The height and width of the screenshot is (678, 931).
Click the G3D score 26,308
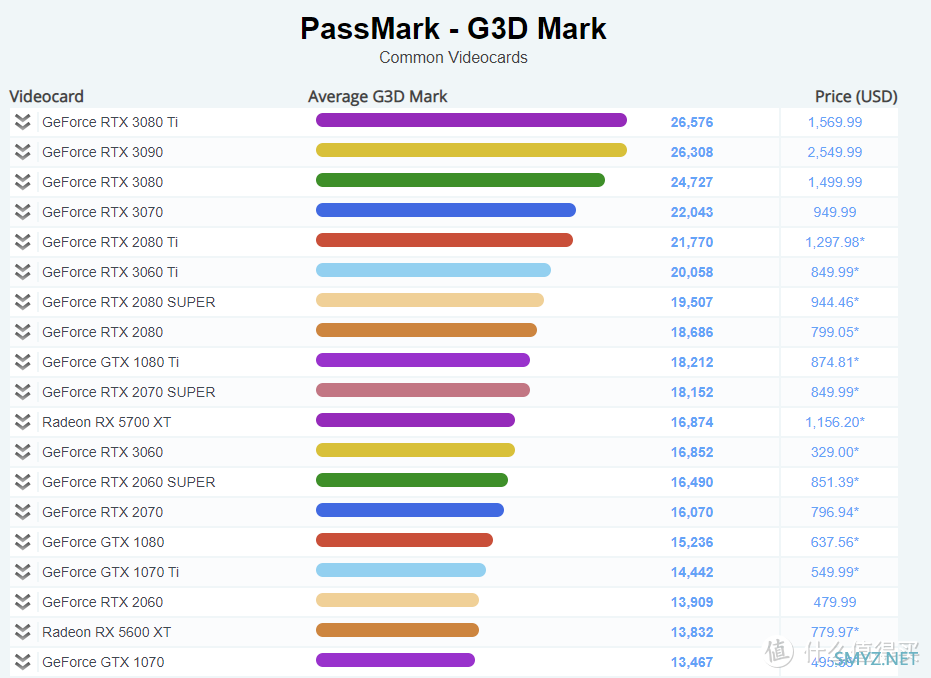coord(692,152)
